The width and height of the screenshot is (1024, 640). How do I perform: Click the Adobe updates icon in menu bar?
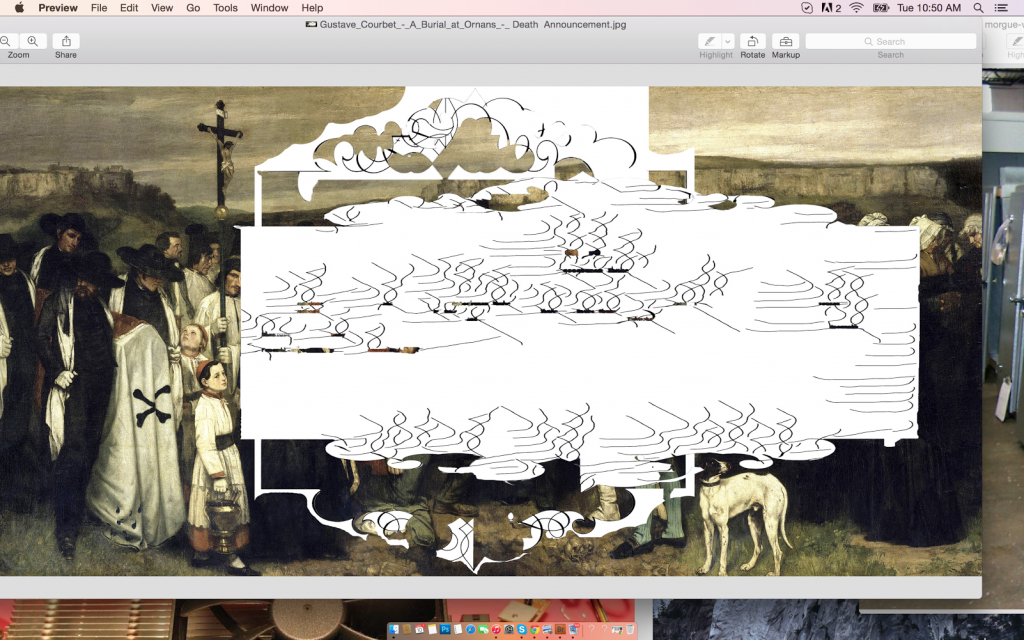click(831, 8)
